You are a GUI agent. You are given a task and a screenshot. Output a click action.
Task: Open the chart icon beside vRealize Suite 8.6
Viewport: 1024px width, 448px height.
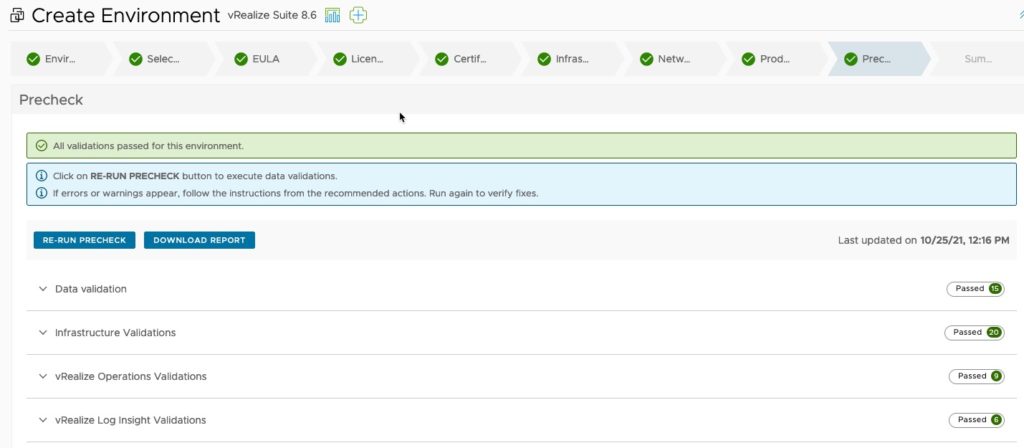(x=332, y=15)
